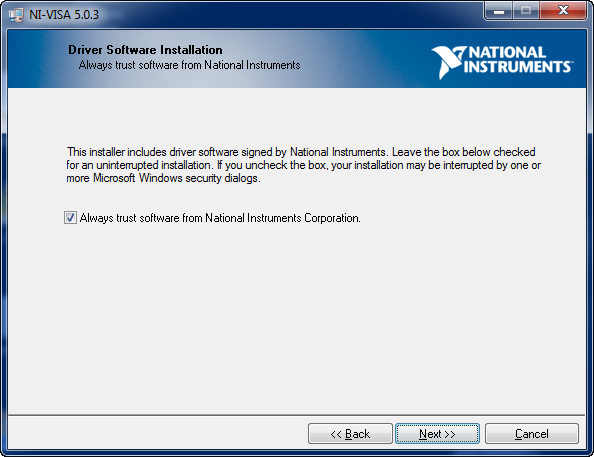
Task: Click the paragraph starting 'This installer includes driver software'
Action: point(303,165)
